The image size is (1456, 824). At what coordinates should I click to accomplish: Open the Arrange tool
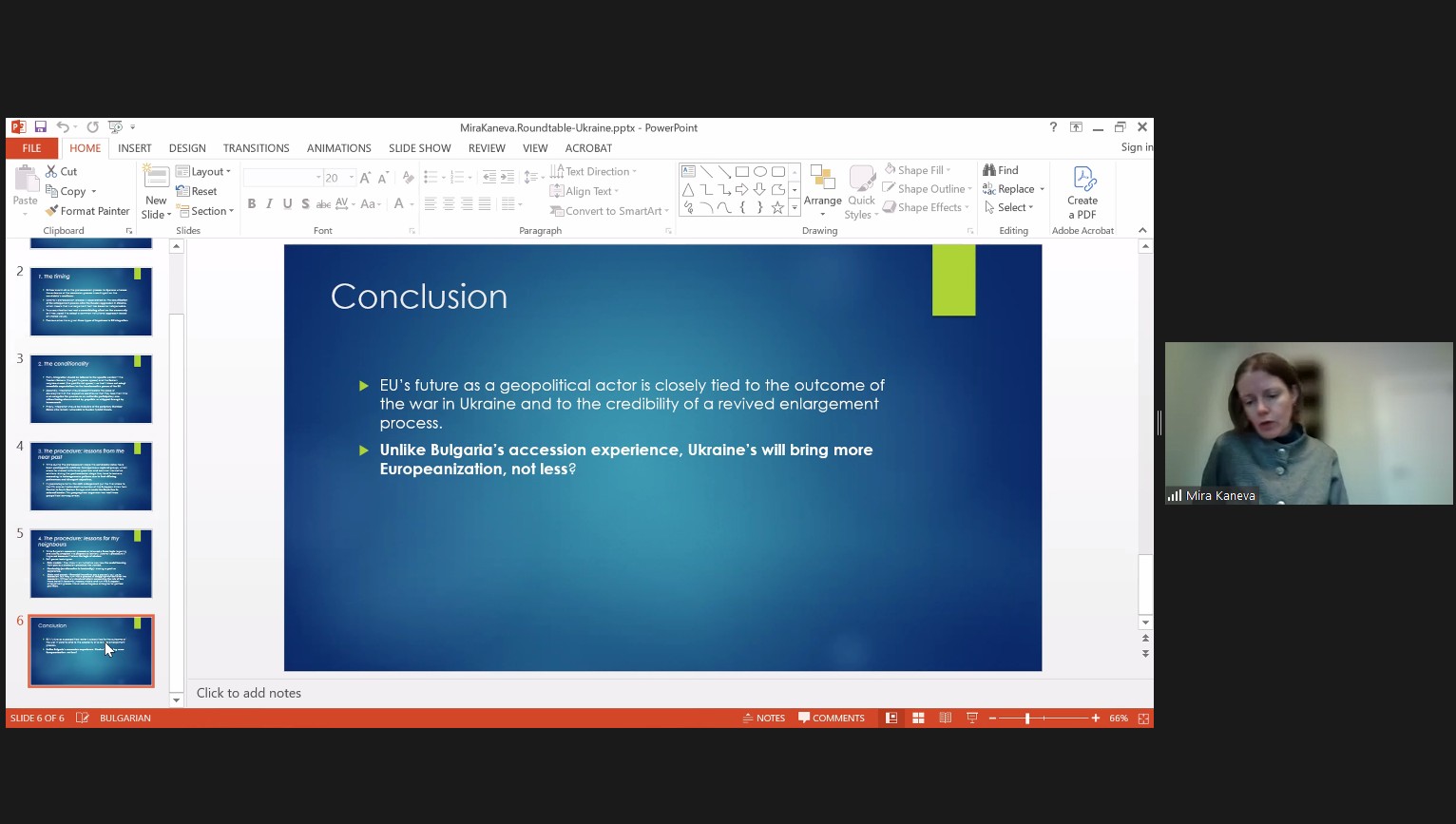pos(822,188)
